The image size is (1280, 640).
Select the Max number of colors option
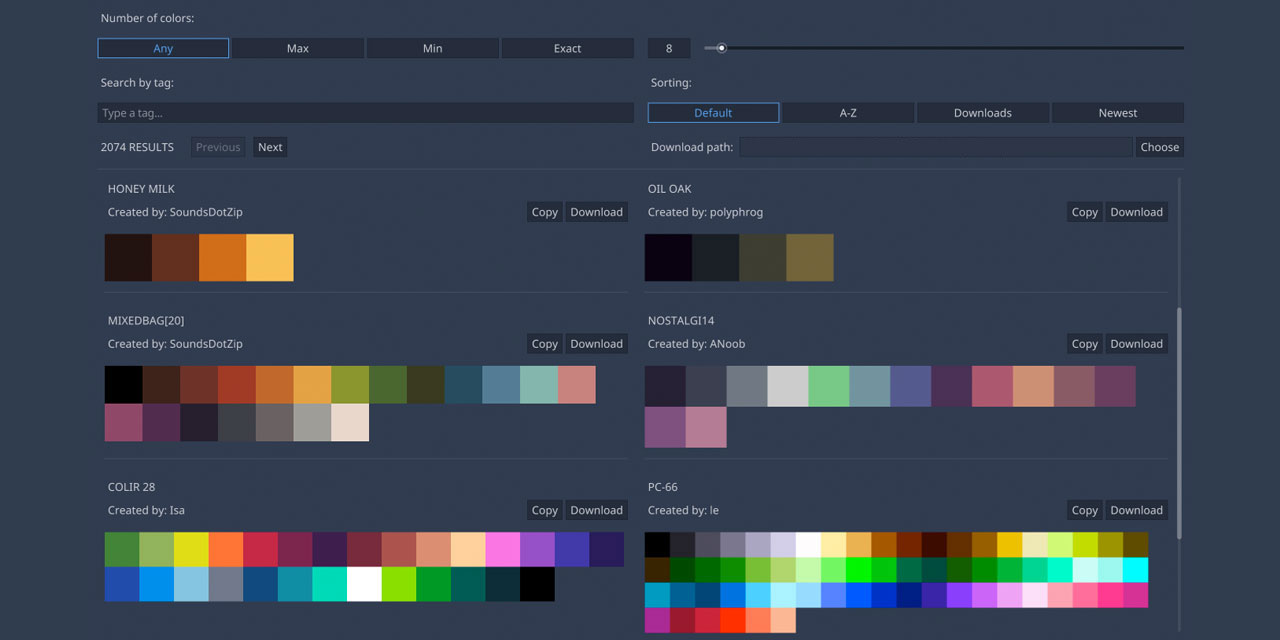tap(298, 48)
